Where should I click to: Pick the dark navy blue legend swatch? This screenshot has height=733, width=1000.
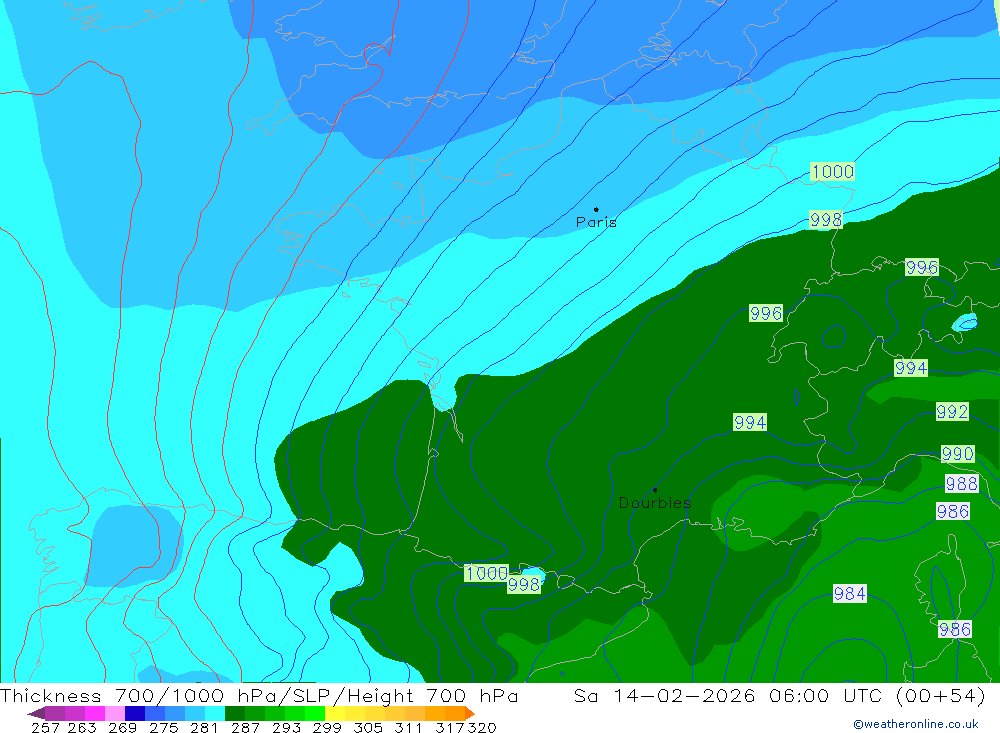(x=134, y=713)
